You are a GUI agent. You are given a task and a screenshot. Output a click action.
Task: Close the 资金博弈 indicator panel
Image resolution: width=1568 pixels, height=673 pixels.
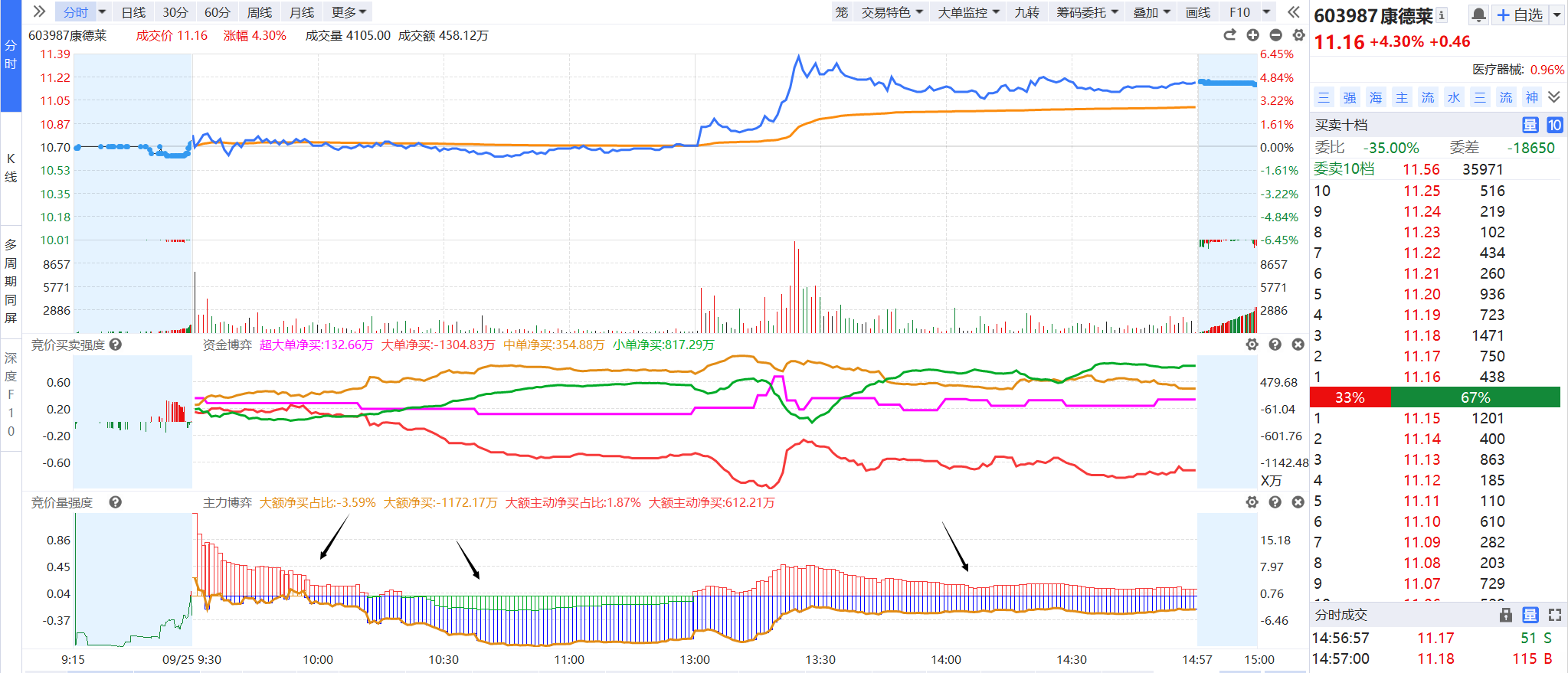click(x=1298, y=345)
